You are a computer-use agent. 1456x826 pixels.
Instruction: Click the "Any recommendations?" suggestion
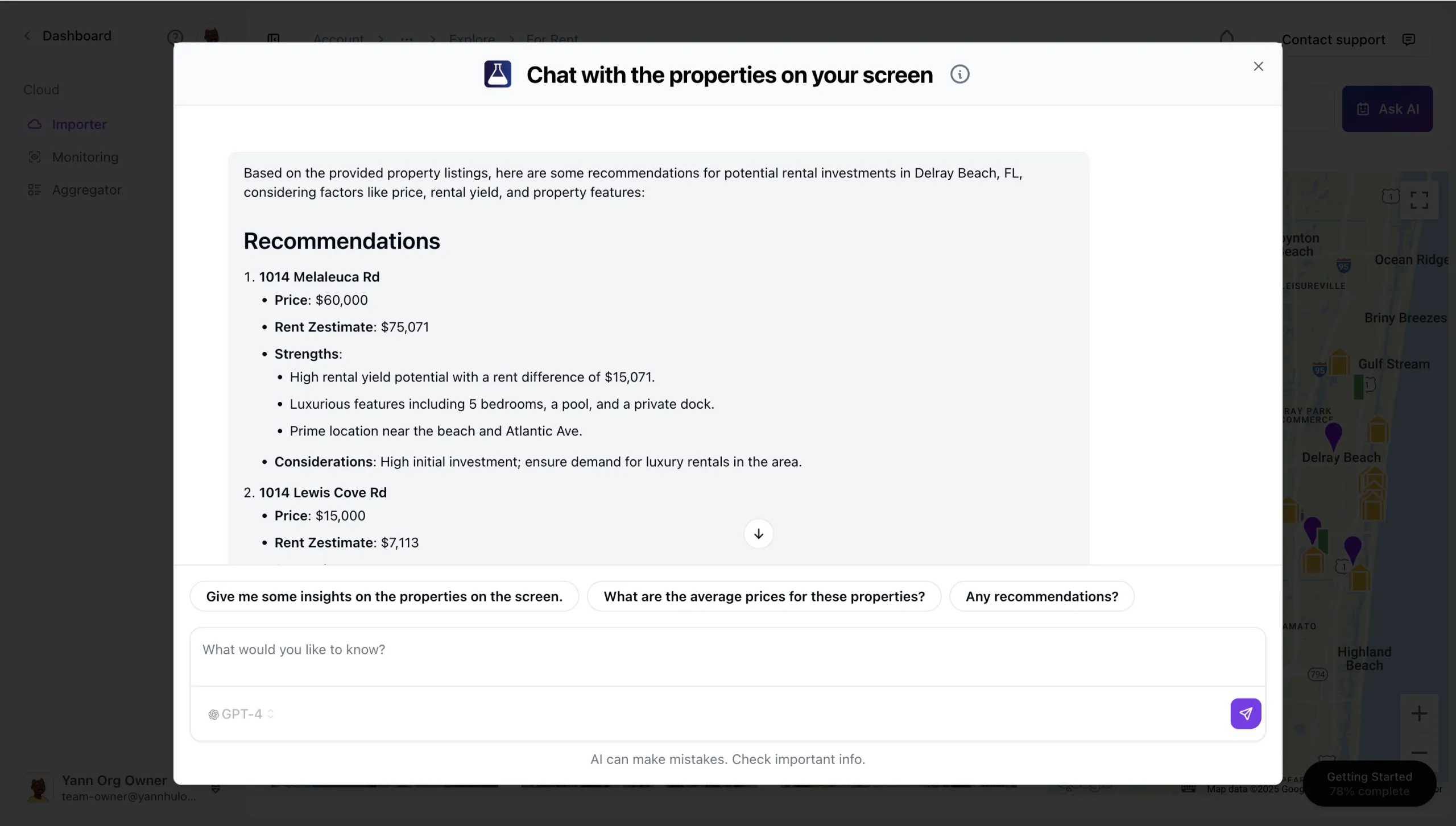click(x=1041, y=596)
